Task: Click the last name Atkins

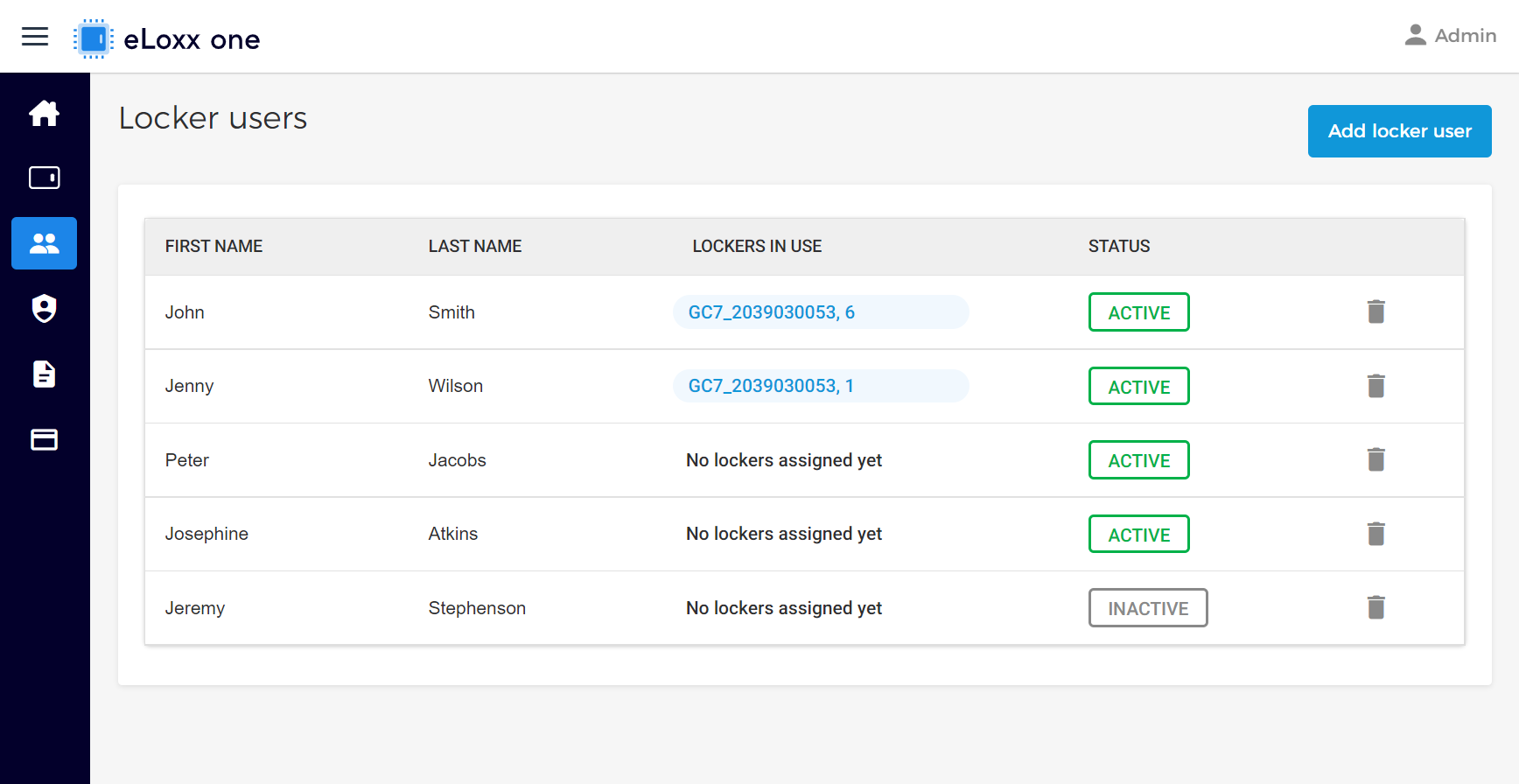Action: (x=453, y=534)
